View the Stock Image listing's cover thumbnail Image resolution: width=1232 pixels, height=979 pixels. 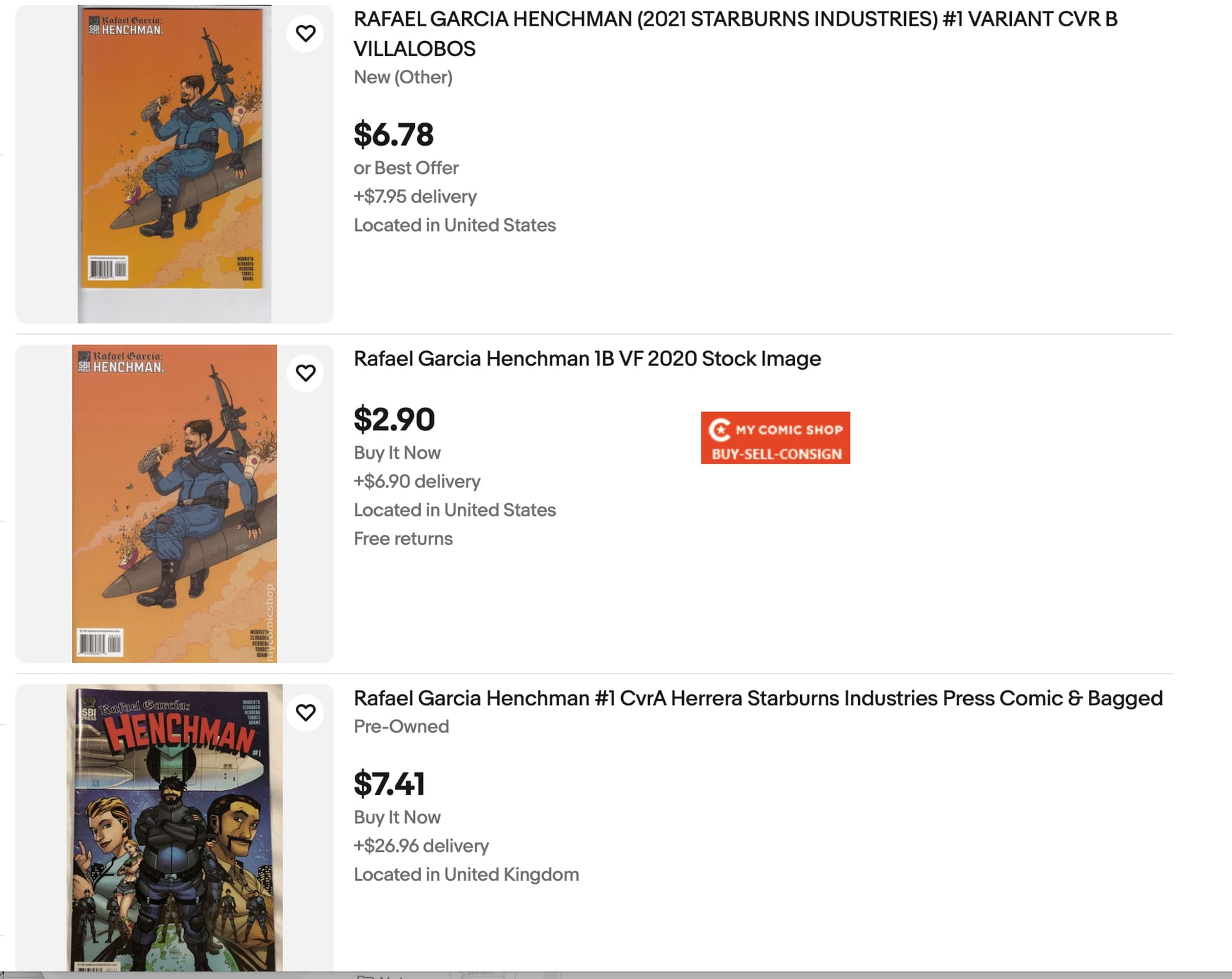click(x=175, y=504)
